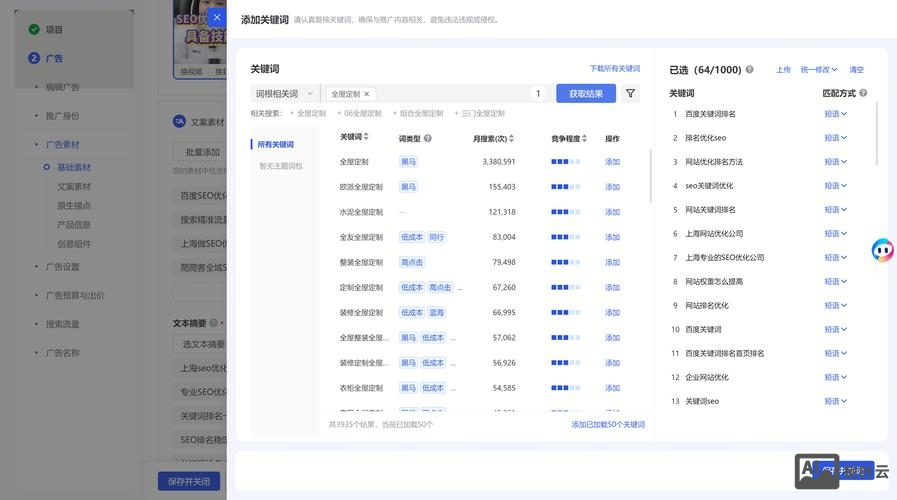Viewport: 897px width, 500px height.
Task: Add keyword 水泥全屋定制
Action: point(612,212)
